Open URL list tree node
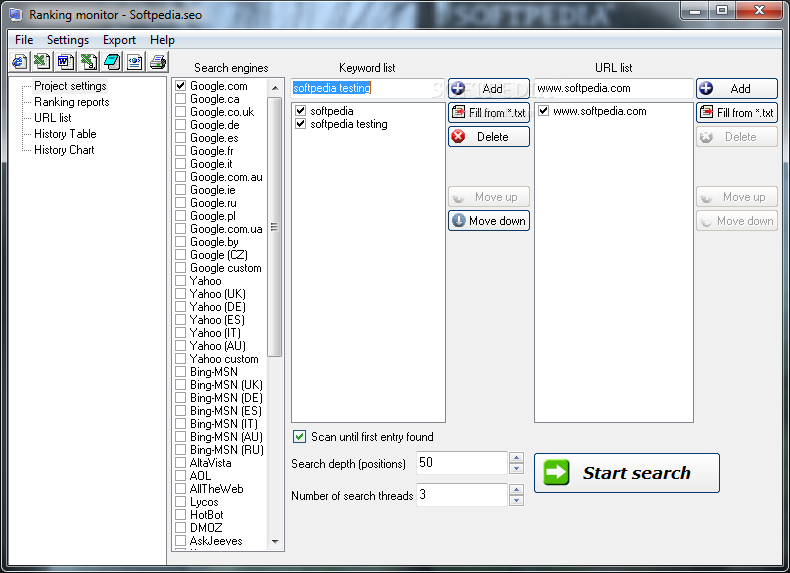790x573 pixels. 53,118
